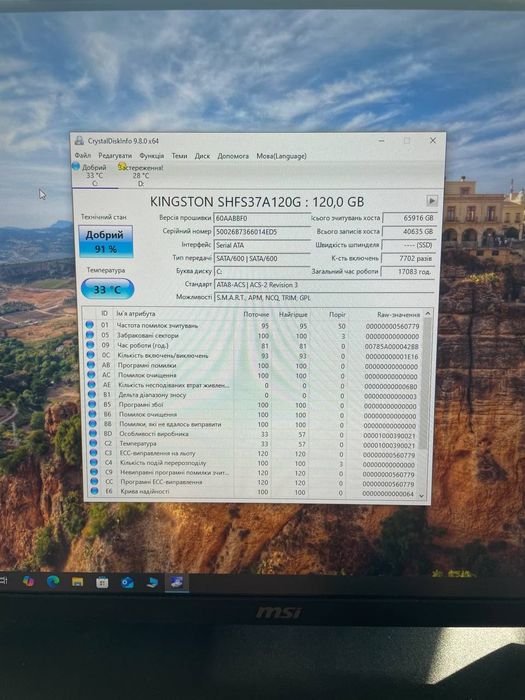Click the attribute list scroll up arrow
This screenshot has height=700, width=525.
click(x=427, y=314)
